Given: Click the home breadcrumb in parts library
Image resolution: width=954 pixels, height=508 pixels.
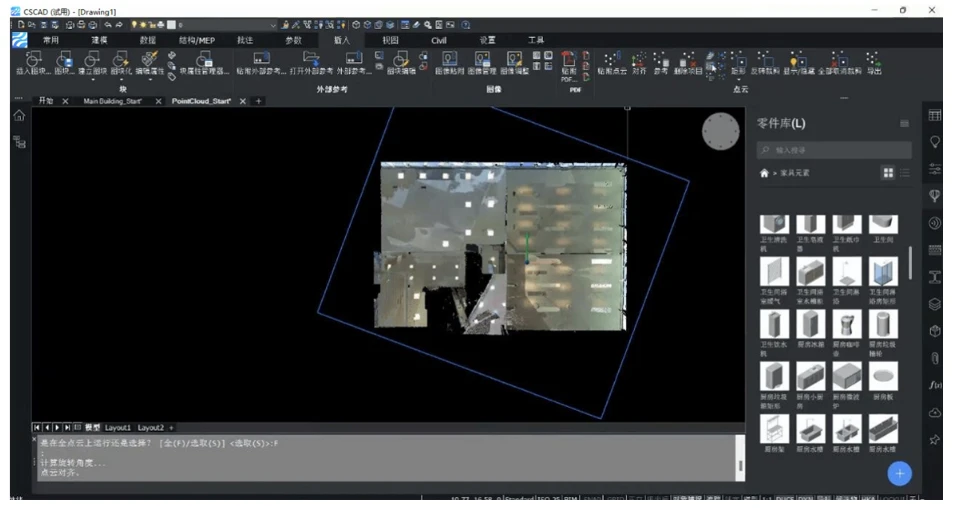Looking at the screenshot, I should point(764,173).
